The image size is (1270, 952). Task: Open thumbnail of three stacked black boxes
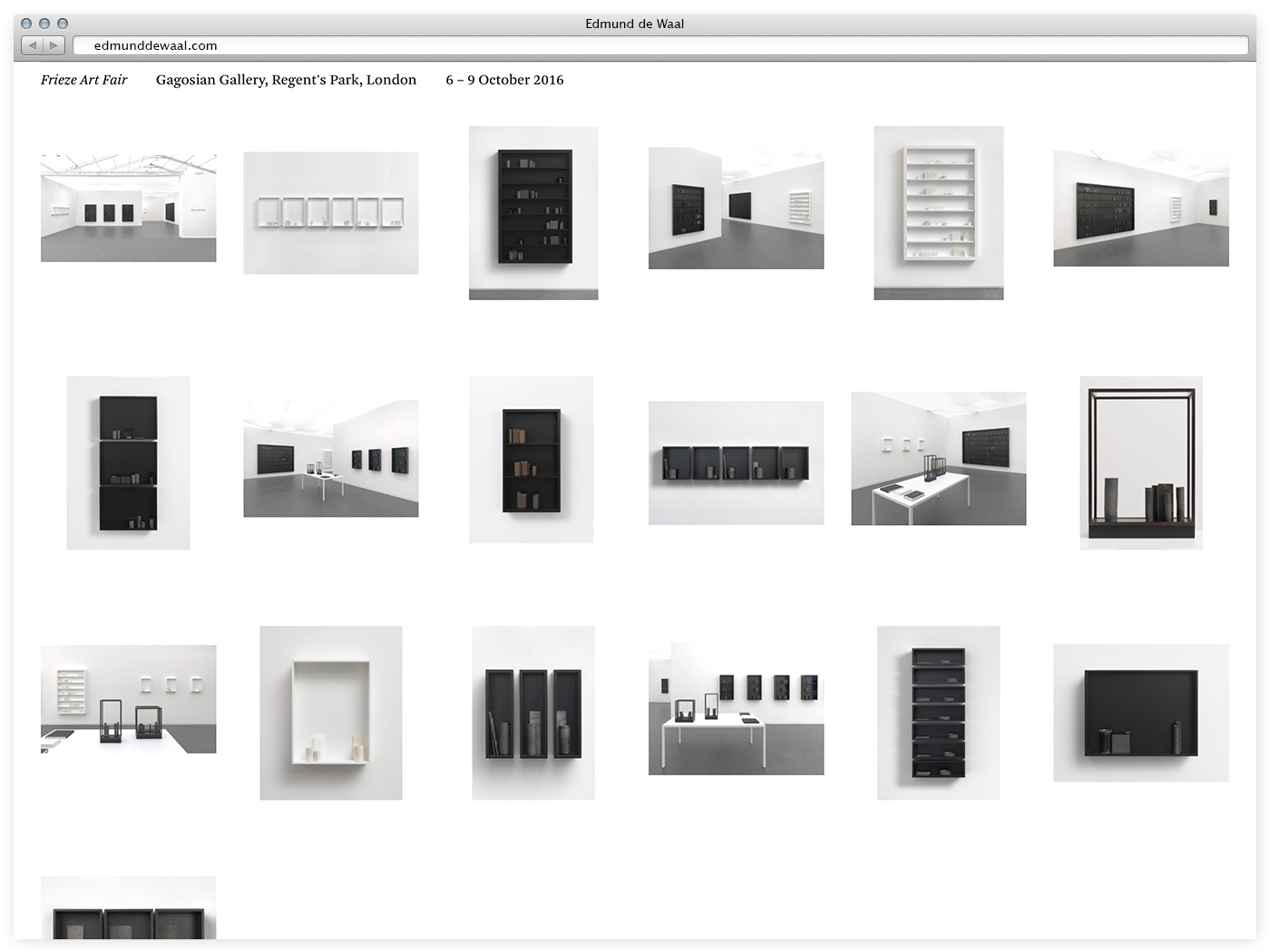128,462
